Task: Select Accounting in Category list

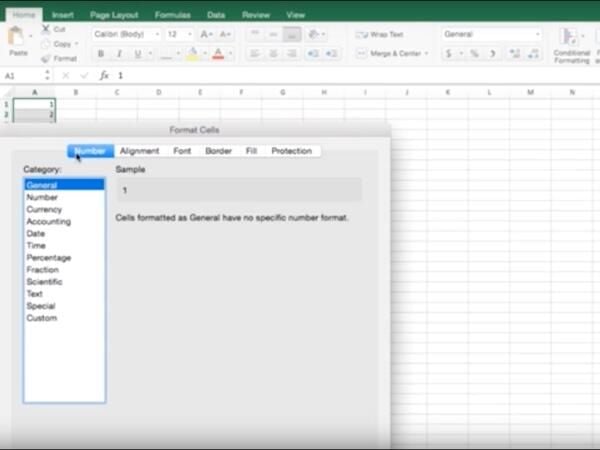Action: point(64,222)
